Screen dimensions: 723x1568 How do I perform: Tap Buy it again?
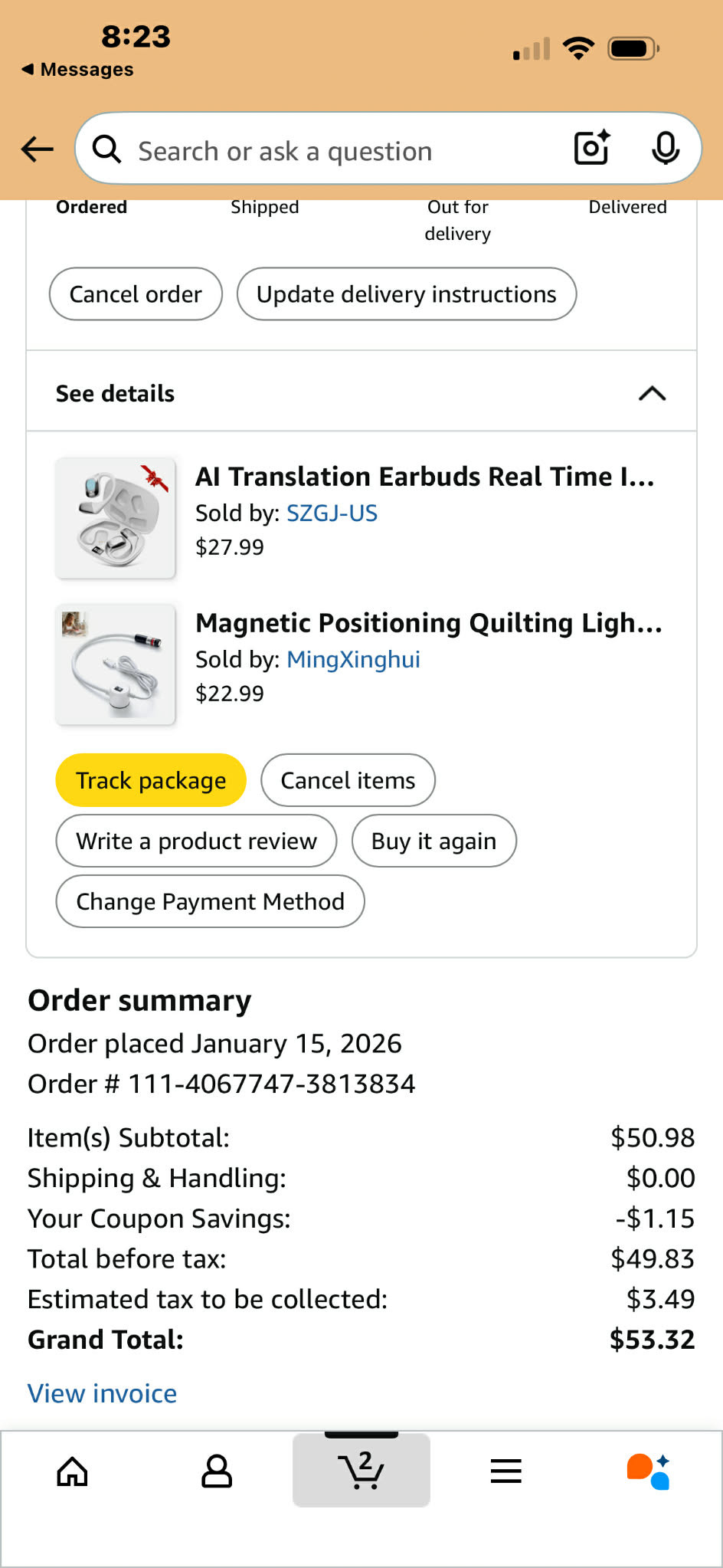433,841
